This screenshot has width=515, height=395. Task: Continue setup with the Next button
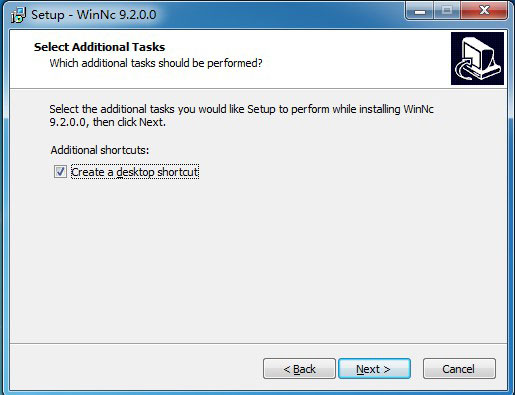tap(374, 369)
